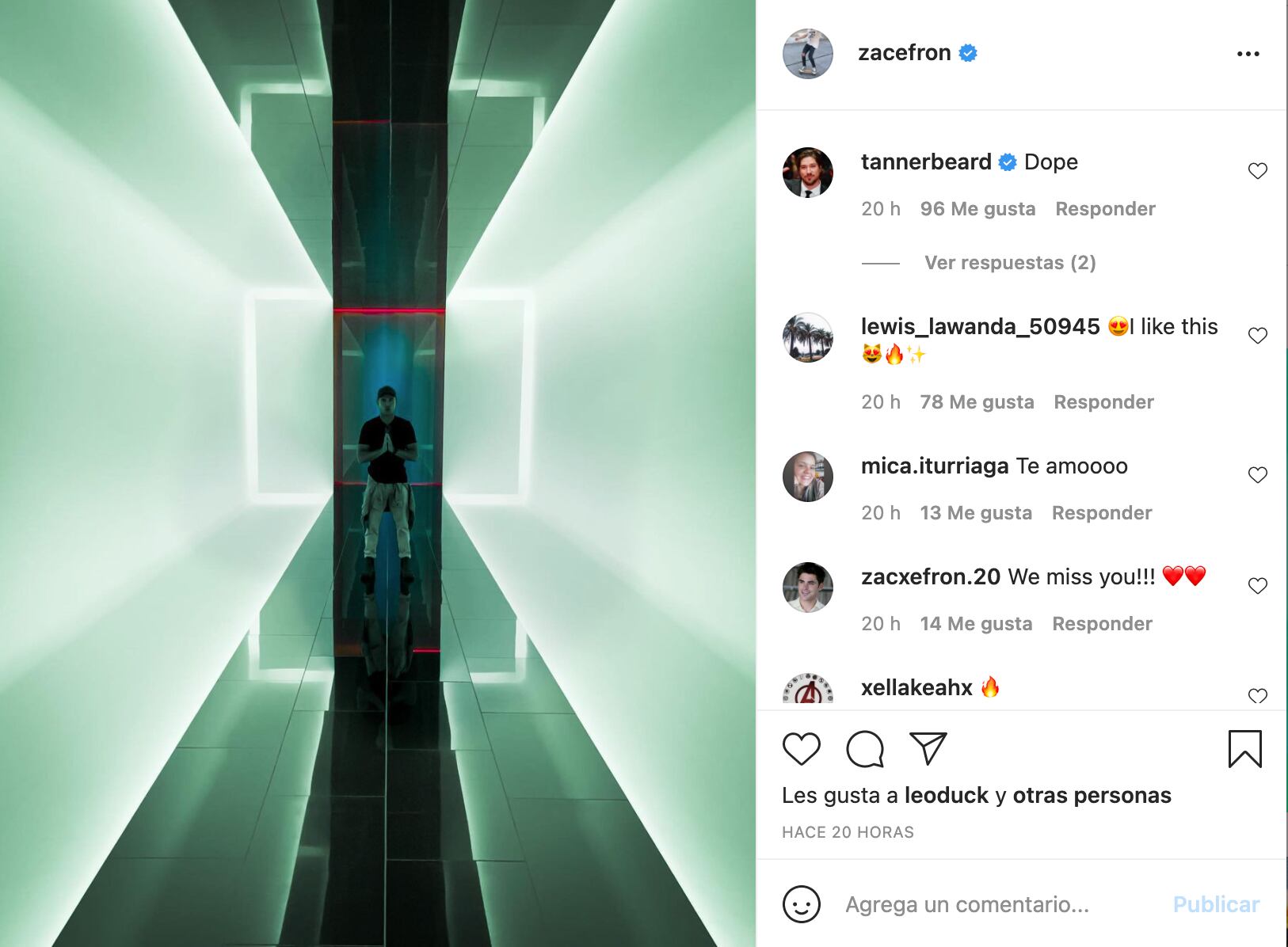This screenshot has width=1288, height=947.
Task: Click the comment speech bubble icon
Action: tap(864, 749)
